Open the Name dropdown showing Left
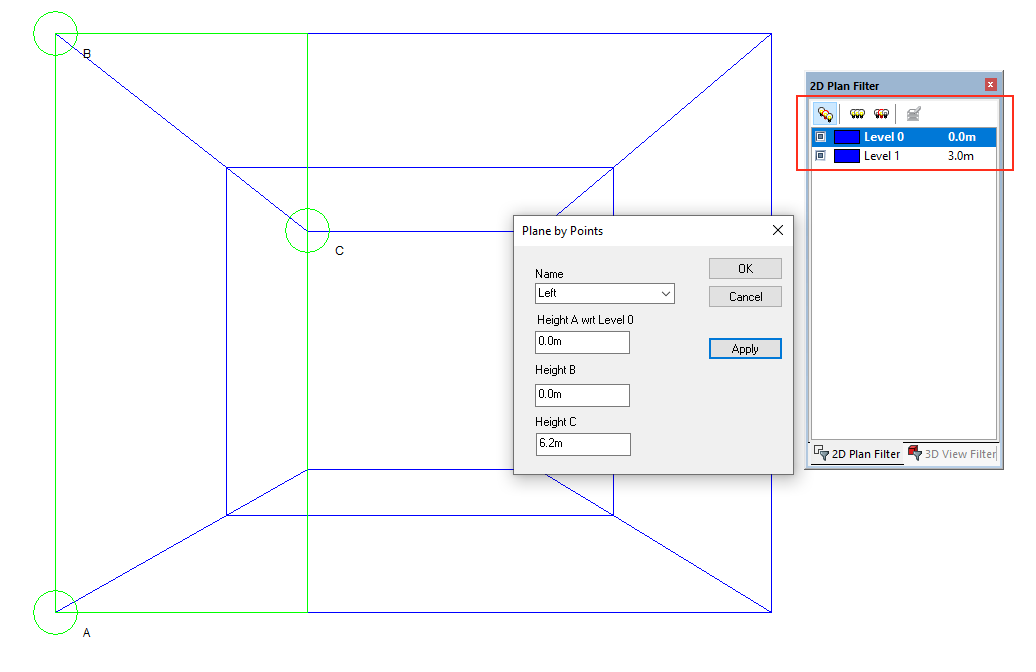 coord(605,293)
